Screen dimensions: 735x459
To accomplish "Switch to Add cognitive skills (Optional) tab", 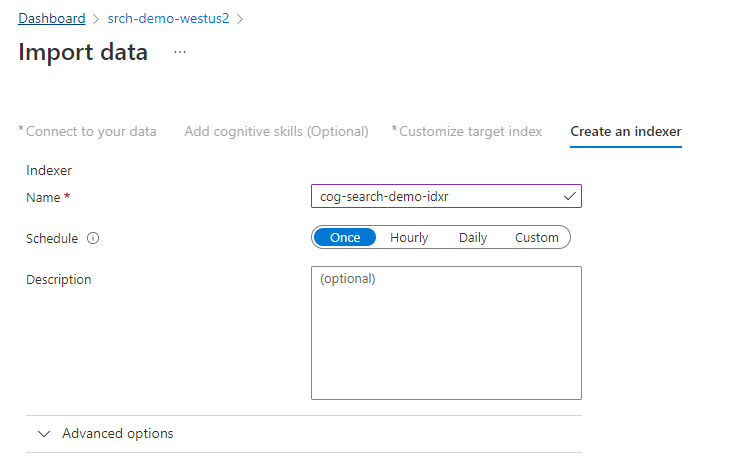I will click(276, 131).
